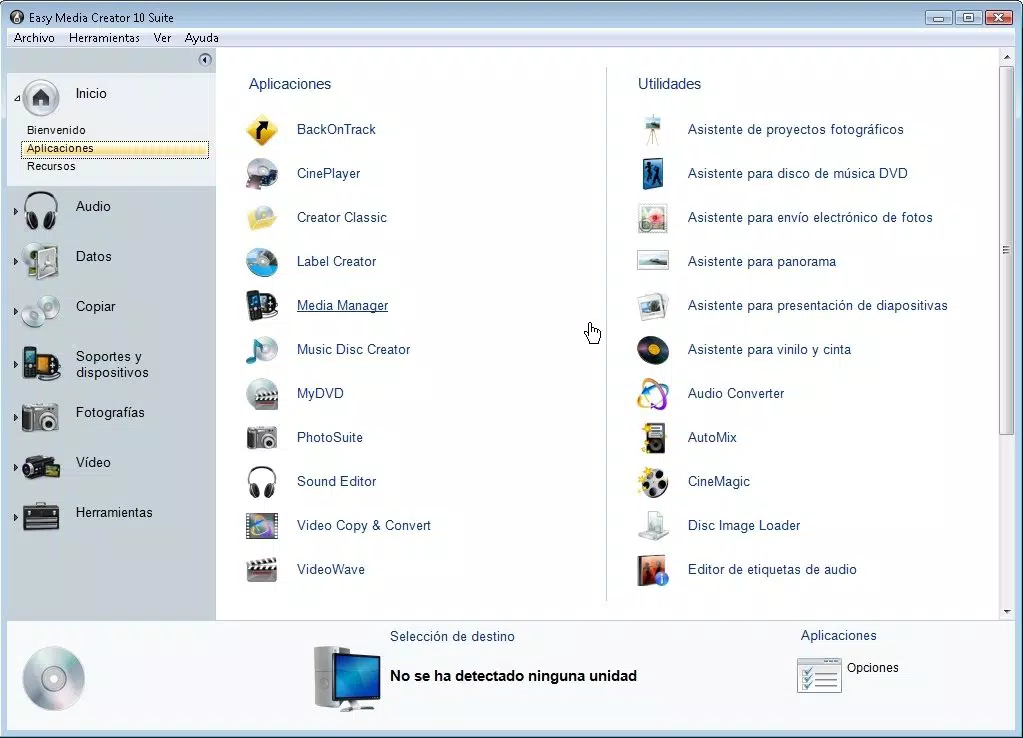Click the panorama assistant icon
The width and height of the screenshot is (1023, 738).
(x=652, y=260)
